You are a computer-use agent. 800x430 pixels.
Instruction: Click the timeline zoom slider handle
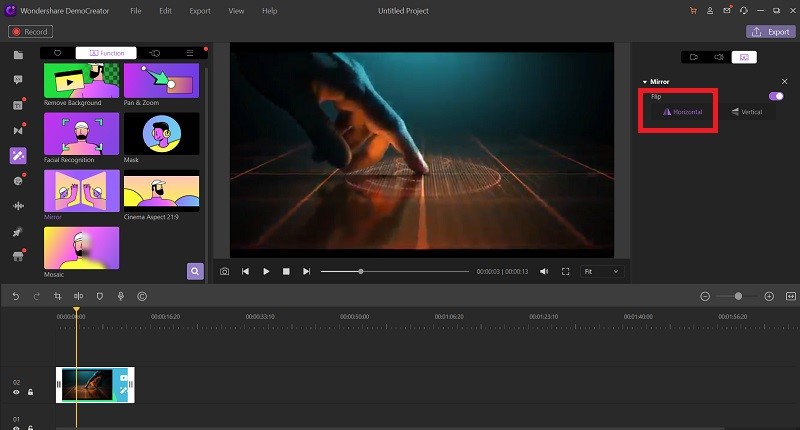738,296
